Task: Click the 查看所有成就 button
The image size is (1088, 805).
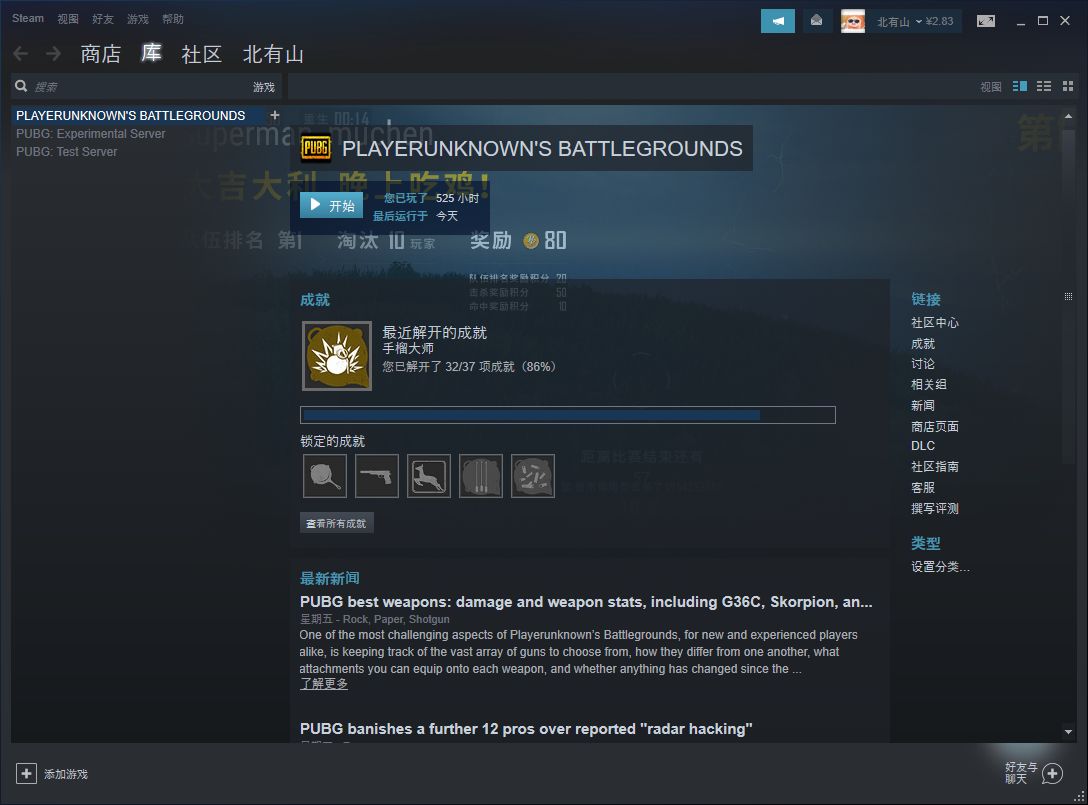Action: [x=337, y=523]
